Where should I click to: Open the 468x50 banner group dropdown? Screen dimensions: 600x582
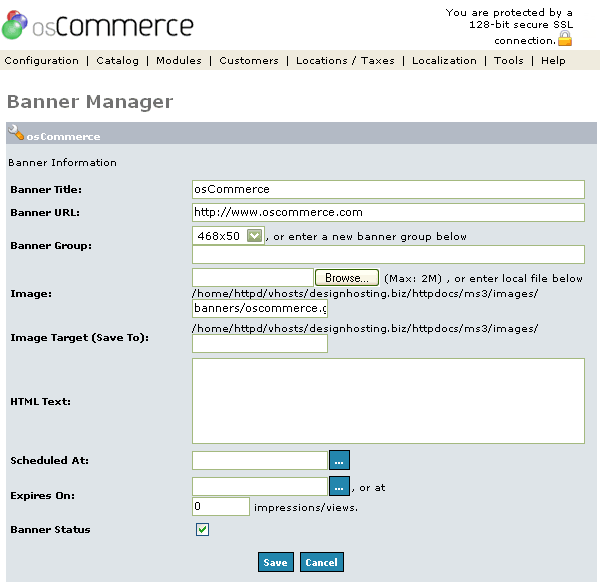228,236
